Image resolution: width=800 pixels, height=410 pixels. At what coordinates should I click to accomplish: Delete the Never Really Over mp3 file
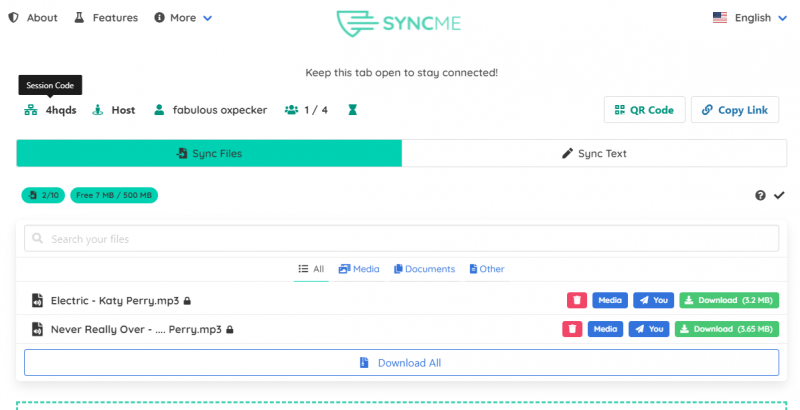[x=572, y=329]
